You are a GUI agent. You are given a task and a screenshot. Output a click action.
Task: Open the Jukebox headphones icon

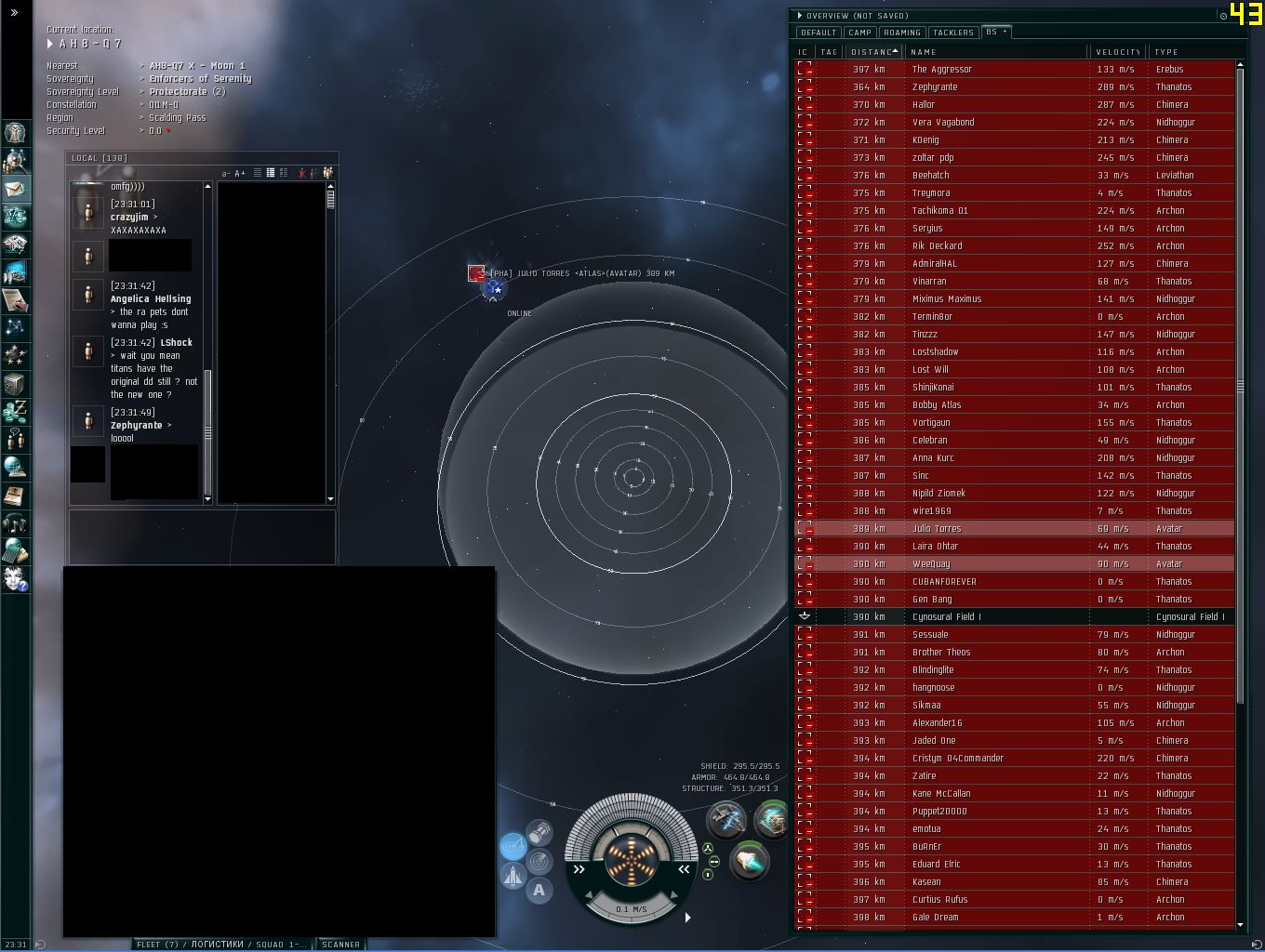[15, 523]
